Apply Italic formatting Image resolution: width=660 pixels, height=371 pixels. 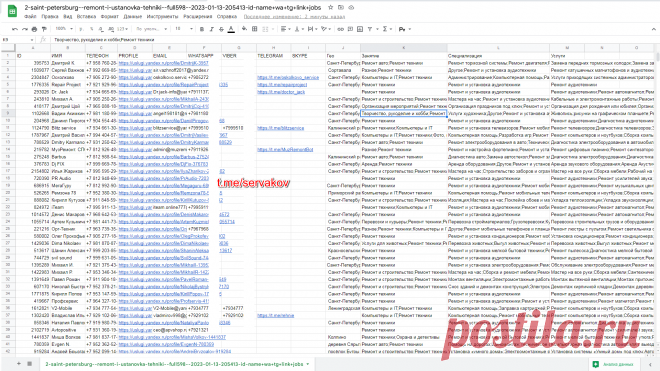click(x=211, y=29)
